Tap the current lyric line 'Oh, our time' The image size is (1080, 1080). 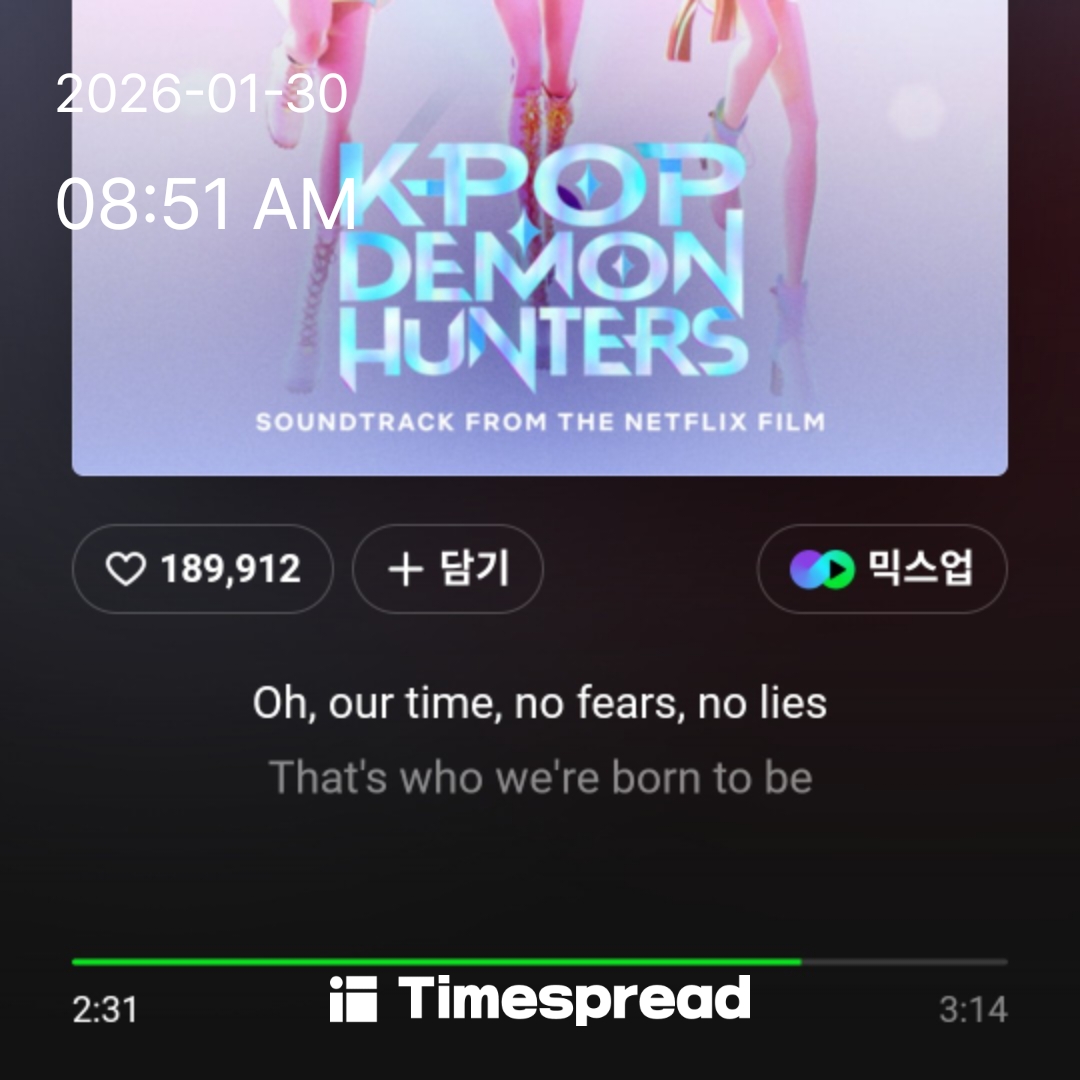(540, 703)
